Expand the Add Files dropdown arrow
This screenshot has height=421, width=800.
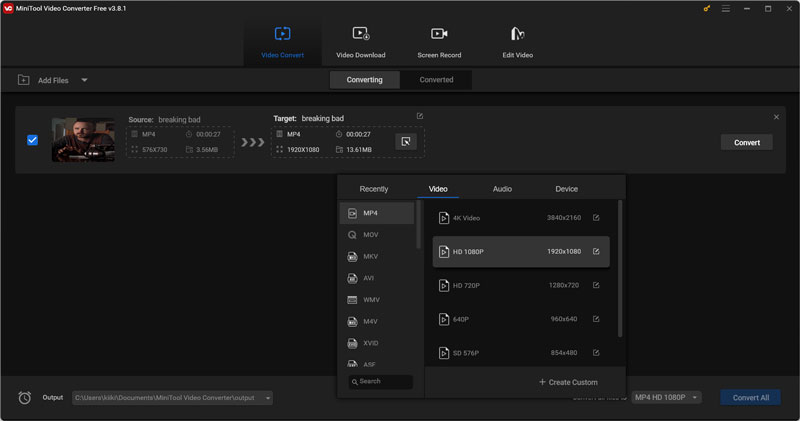point(84,80)
